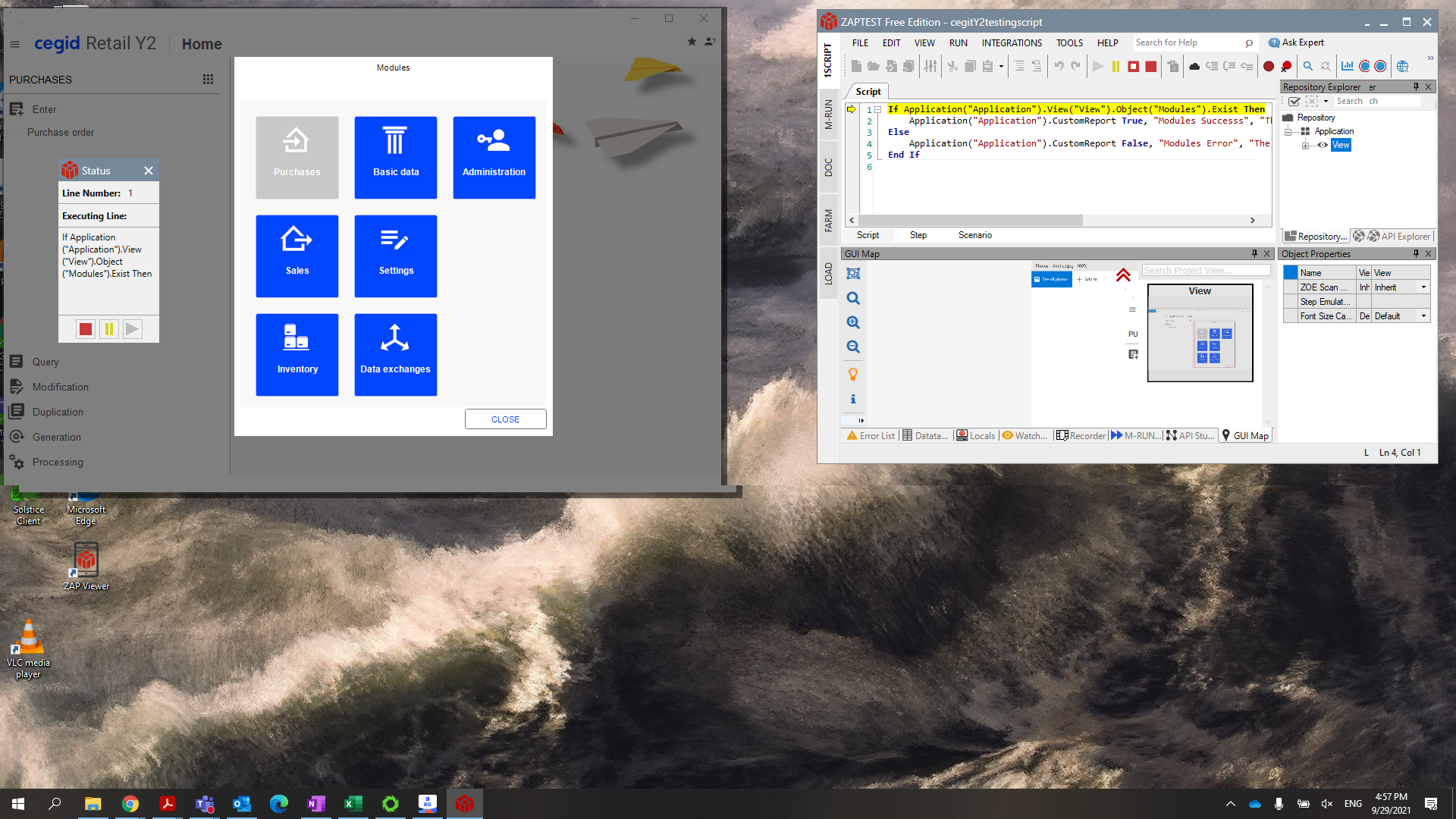Resume play in Status popup
The image size is (1456, 819).
point(133,329)
